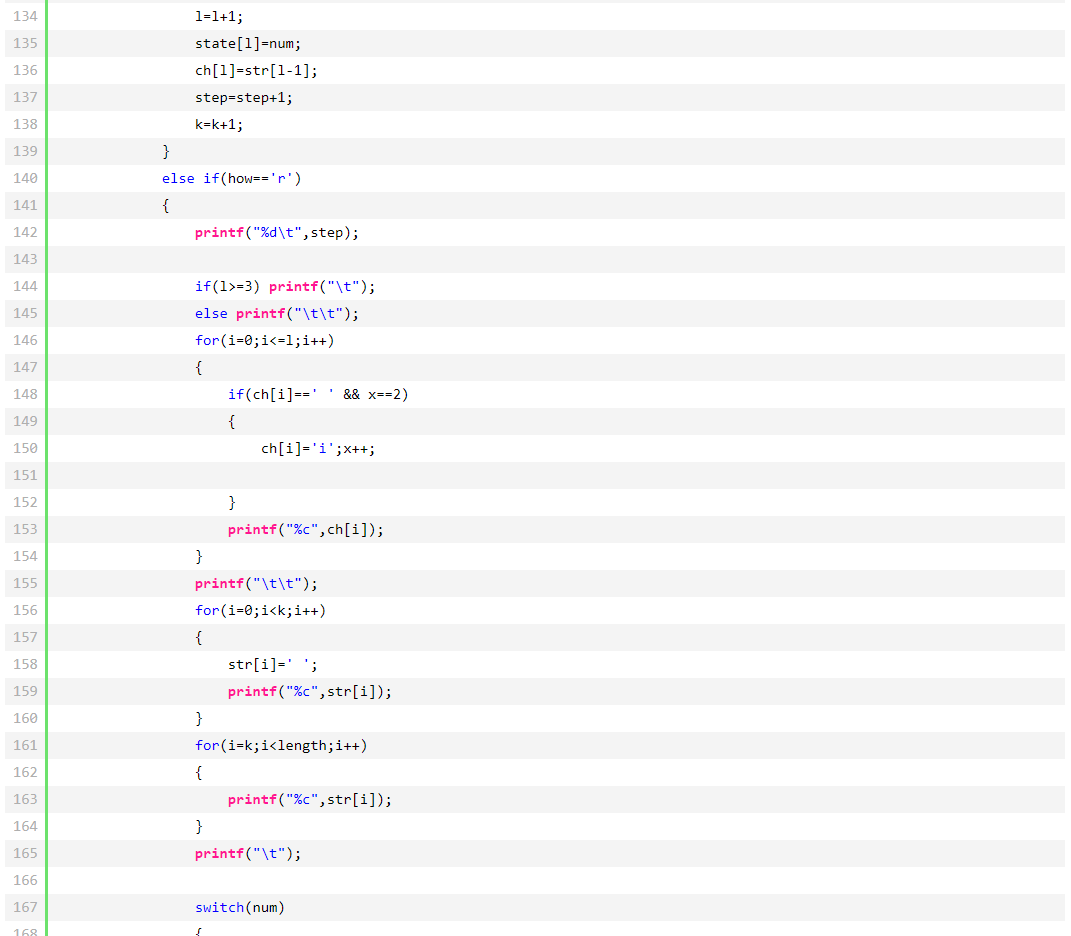This screenshot has width=1071, height=936.
Task: Click printf("%c",str[i]); on line 159
Action: point(309,691)
